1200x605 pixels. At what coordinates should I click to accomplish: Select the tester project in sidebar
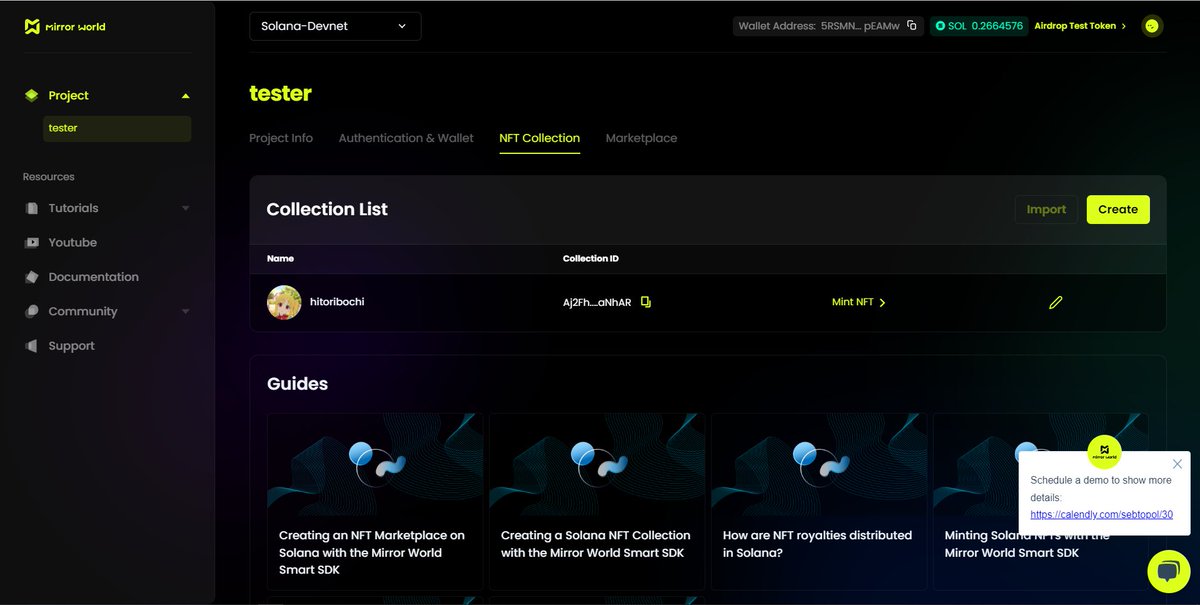(117, 128)
